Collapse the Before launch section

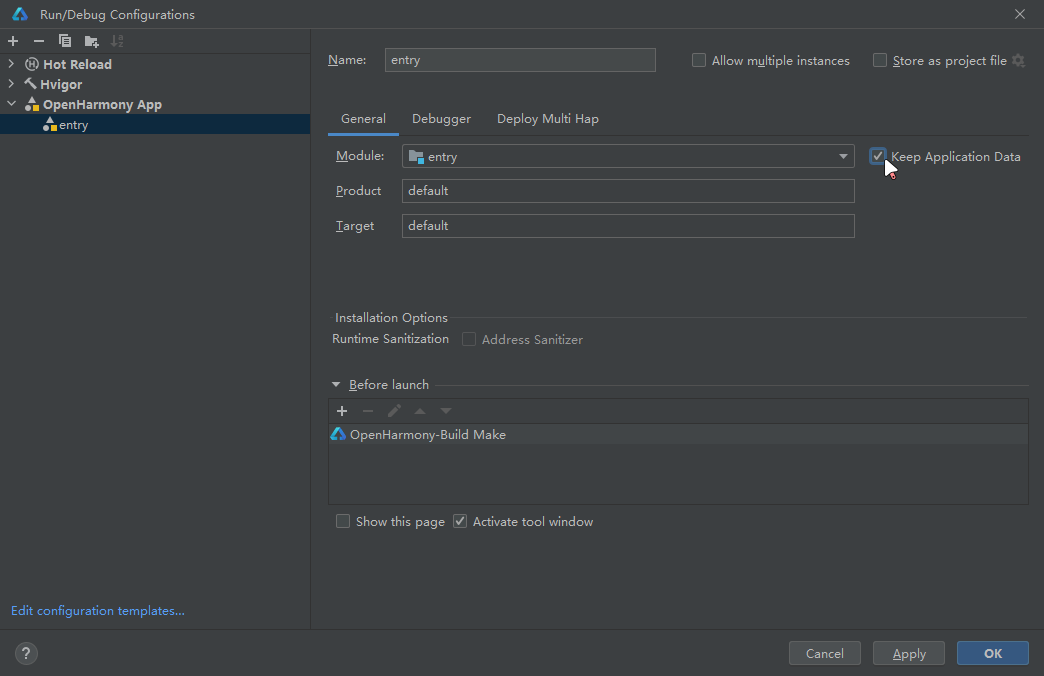coord(336,385)
